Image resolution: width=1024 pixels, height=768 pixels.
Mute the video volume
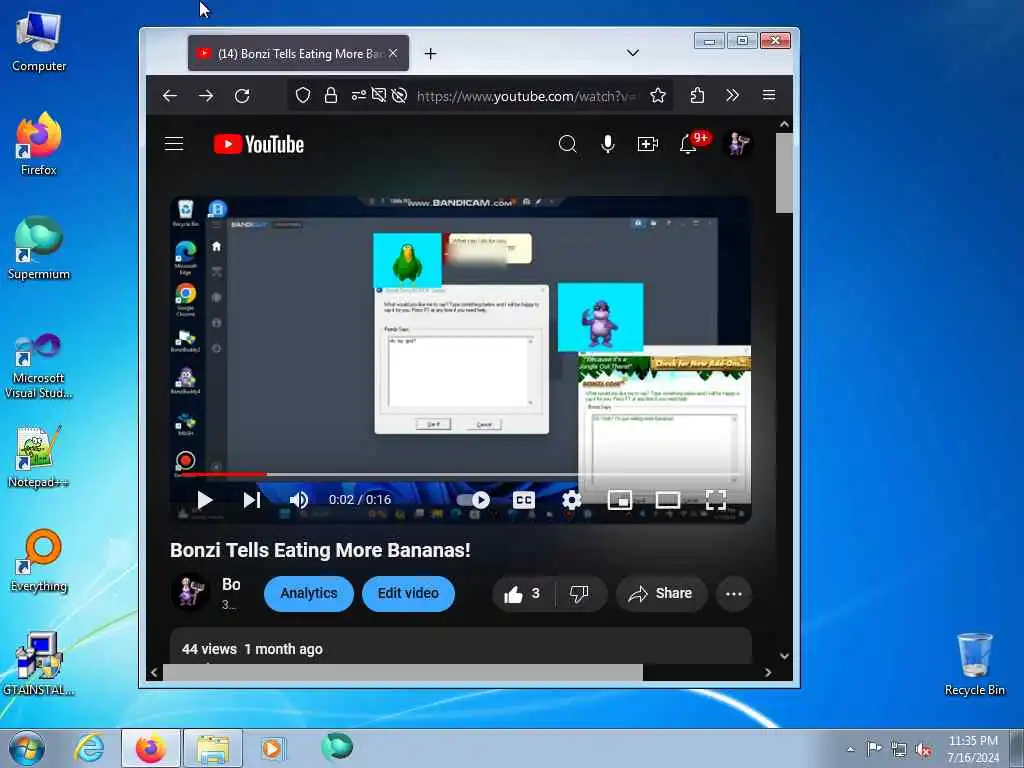(298, 500)
